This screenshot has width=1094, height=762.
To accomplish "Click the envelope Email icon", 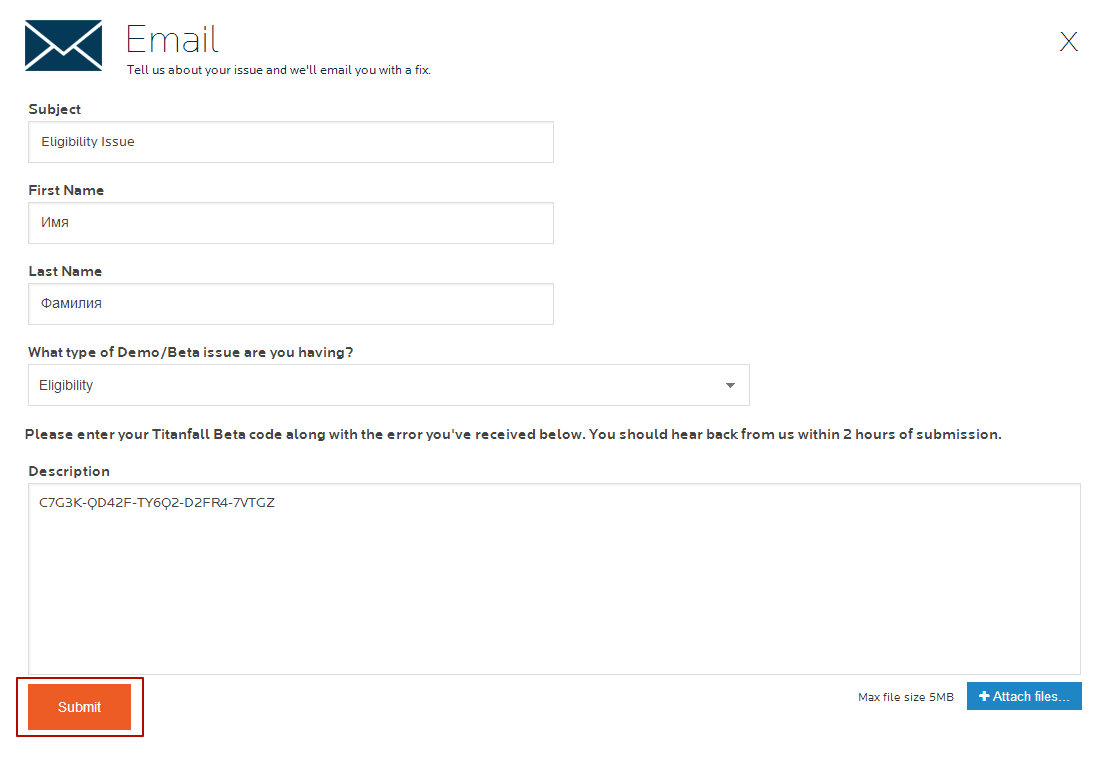I will pyautogui.click(x=63, y=45).
